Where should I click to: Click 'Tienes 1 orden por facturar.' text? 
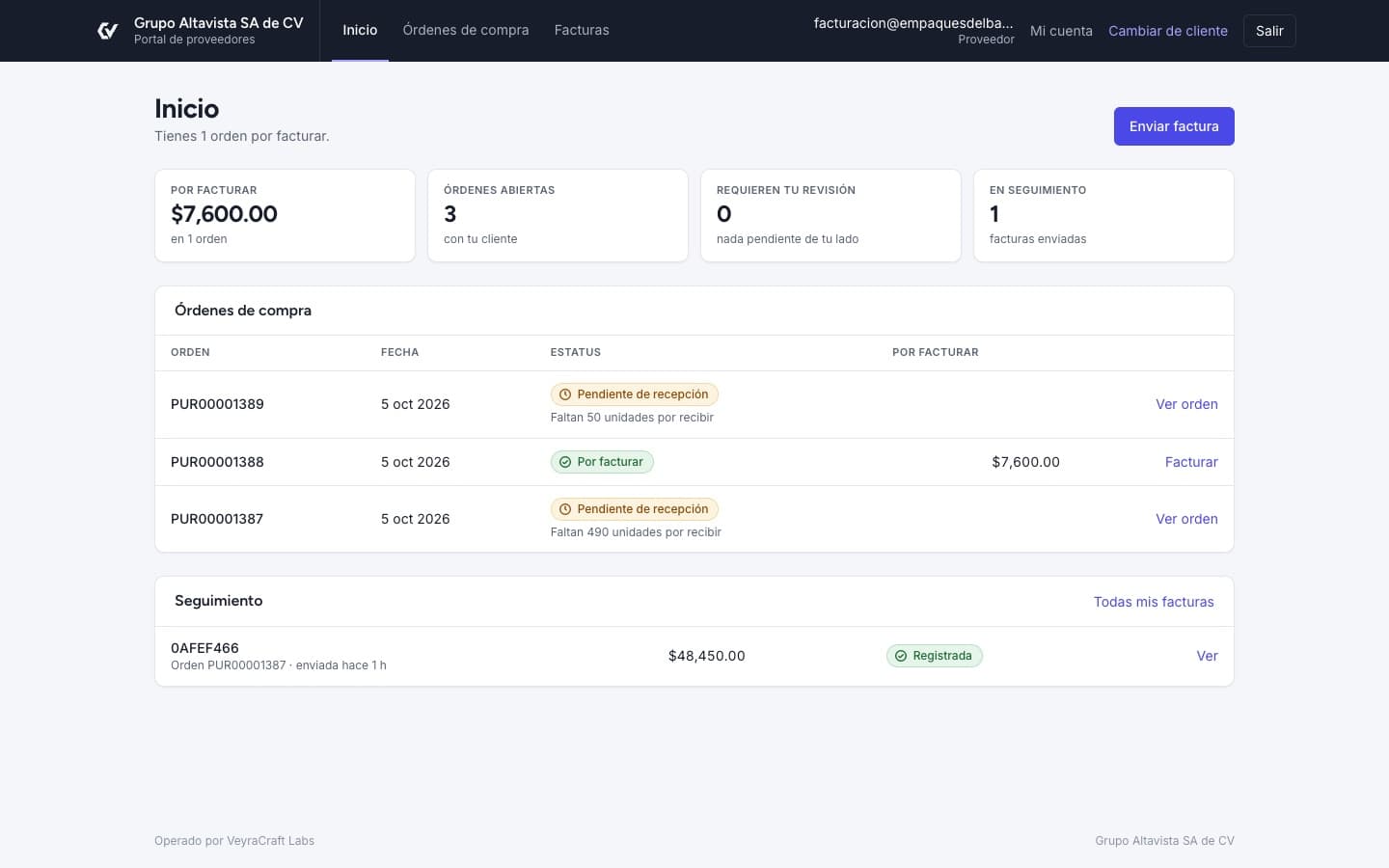[242, 136]
